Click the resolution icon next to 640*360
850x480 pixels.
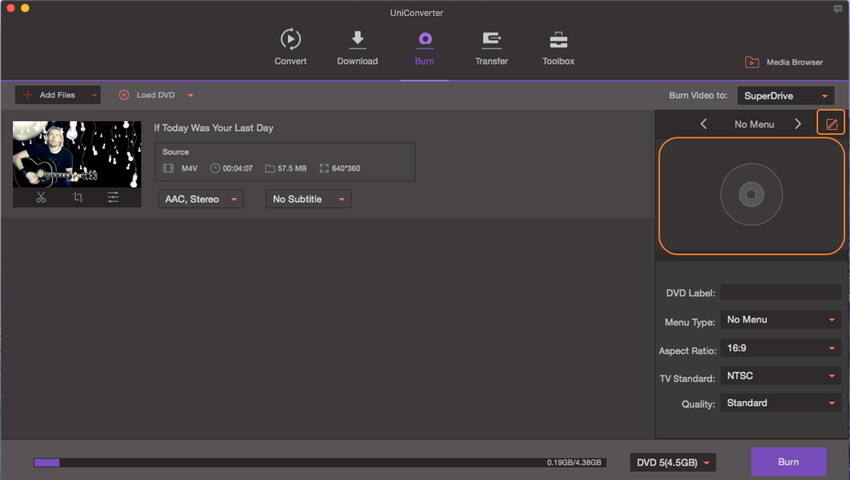coord(324,168)
